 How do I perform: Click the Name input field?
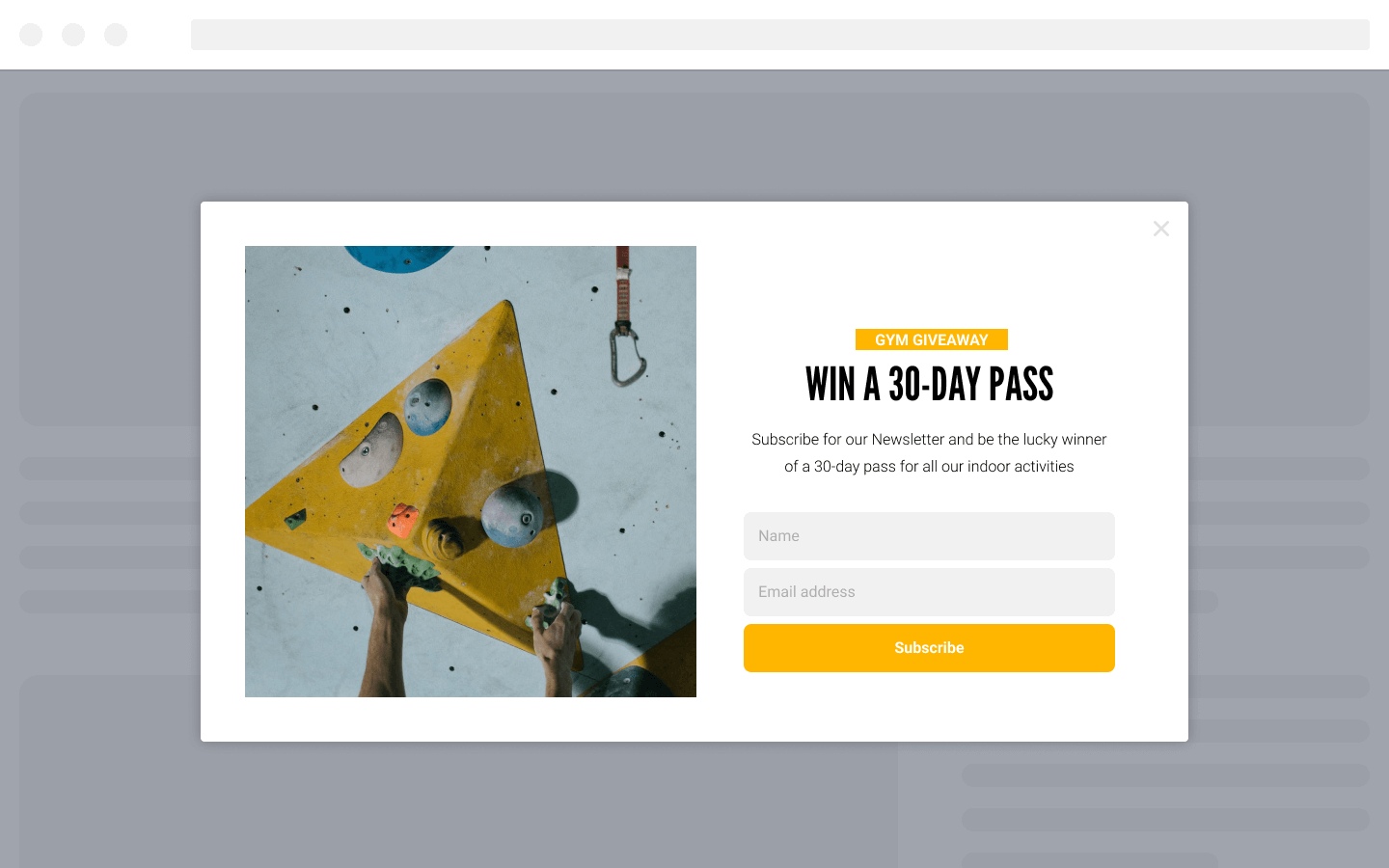click(x=929, y=536)
